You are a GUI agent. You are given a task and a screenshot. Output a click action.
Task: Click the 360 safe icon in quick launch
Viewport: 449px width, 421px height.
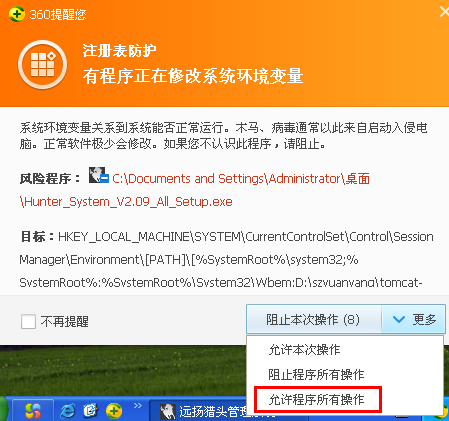(114, 411)
